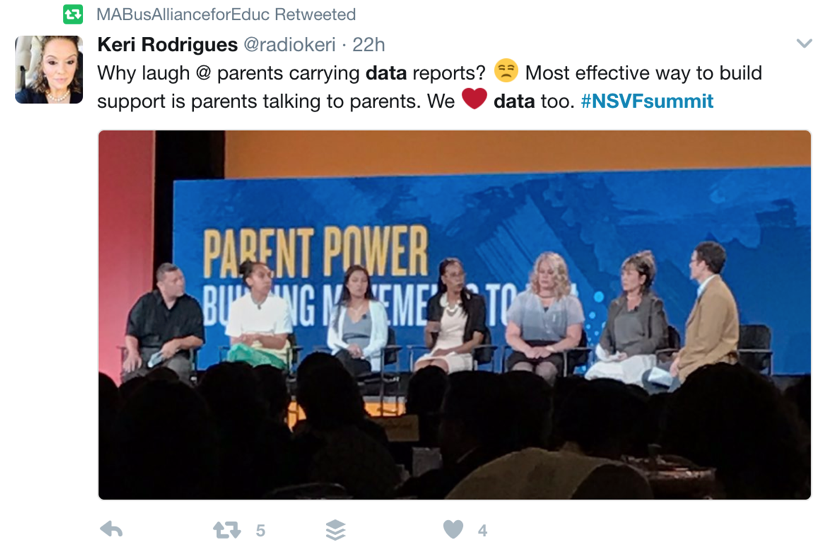Click the red heart emoji in tweet
This screenshot has width=820, height=552.
pos(474,98)
